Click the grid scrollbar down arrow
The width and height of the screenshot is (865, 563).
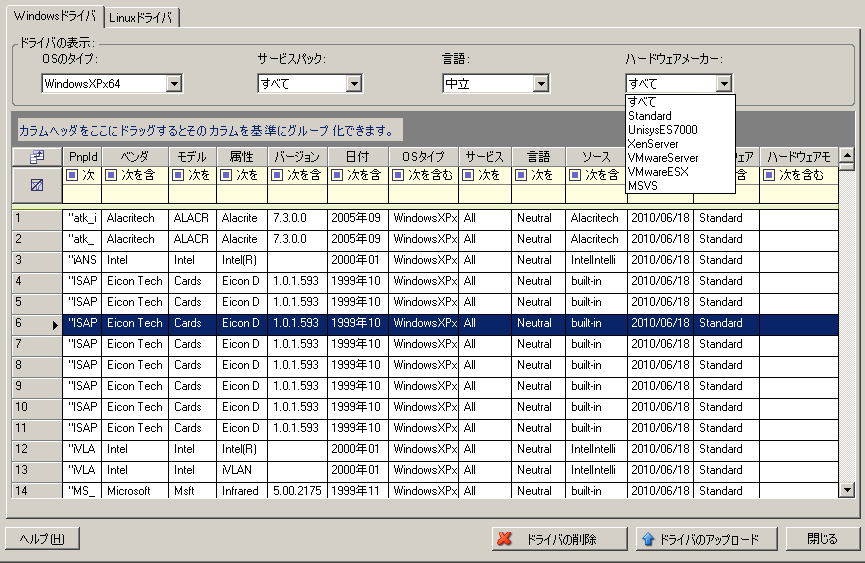coord(846,489)
